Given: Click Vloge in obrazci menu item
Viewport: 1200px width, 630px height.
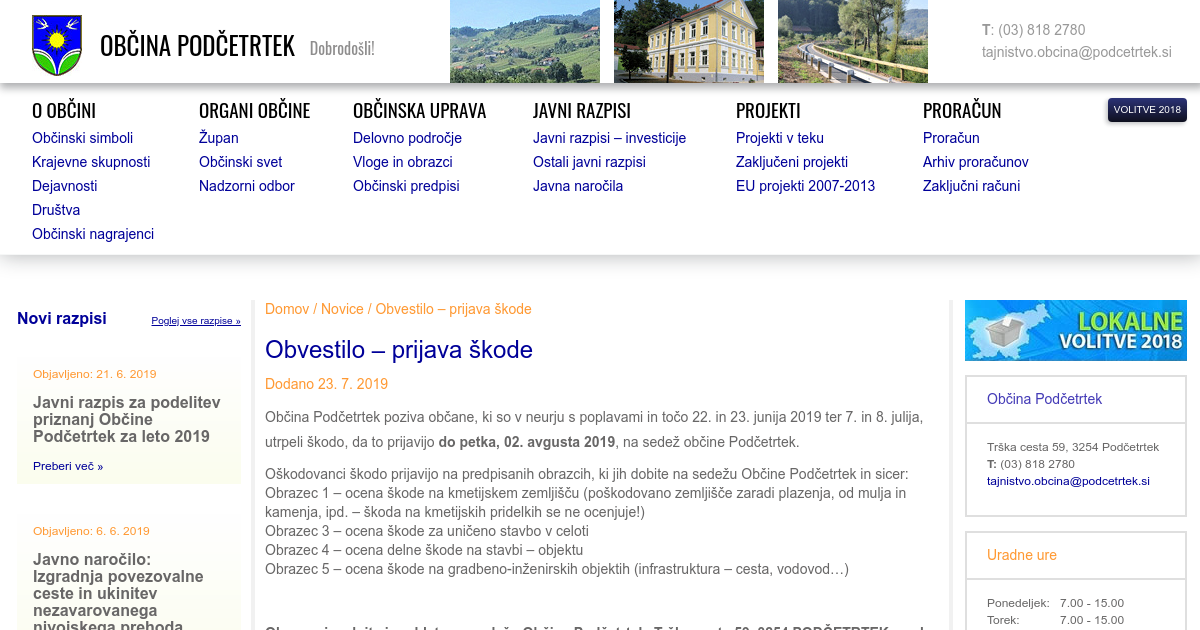Looking at the screenshot, I should [402, 162].
